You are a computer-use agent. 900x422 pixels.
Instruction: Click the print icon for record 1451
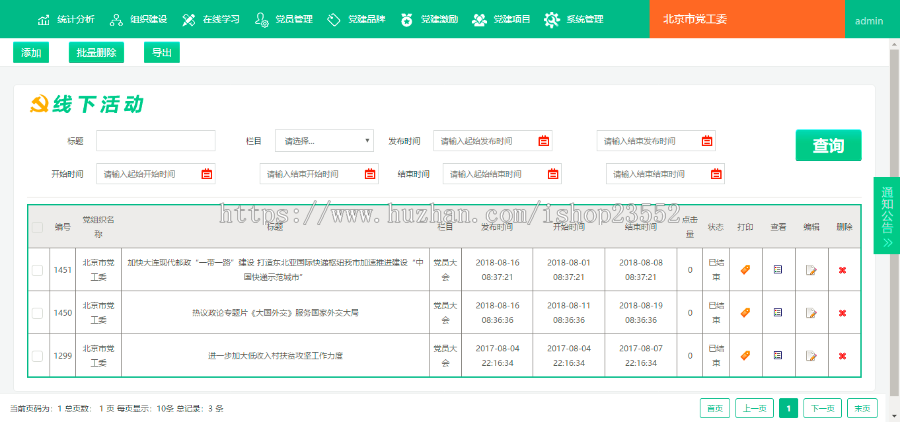744,269
